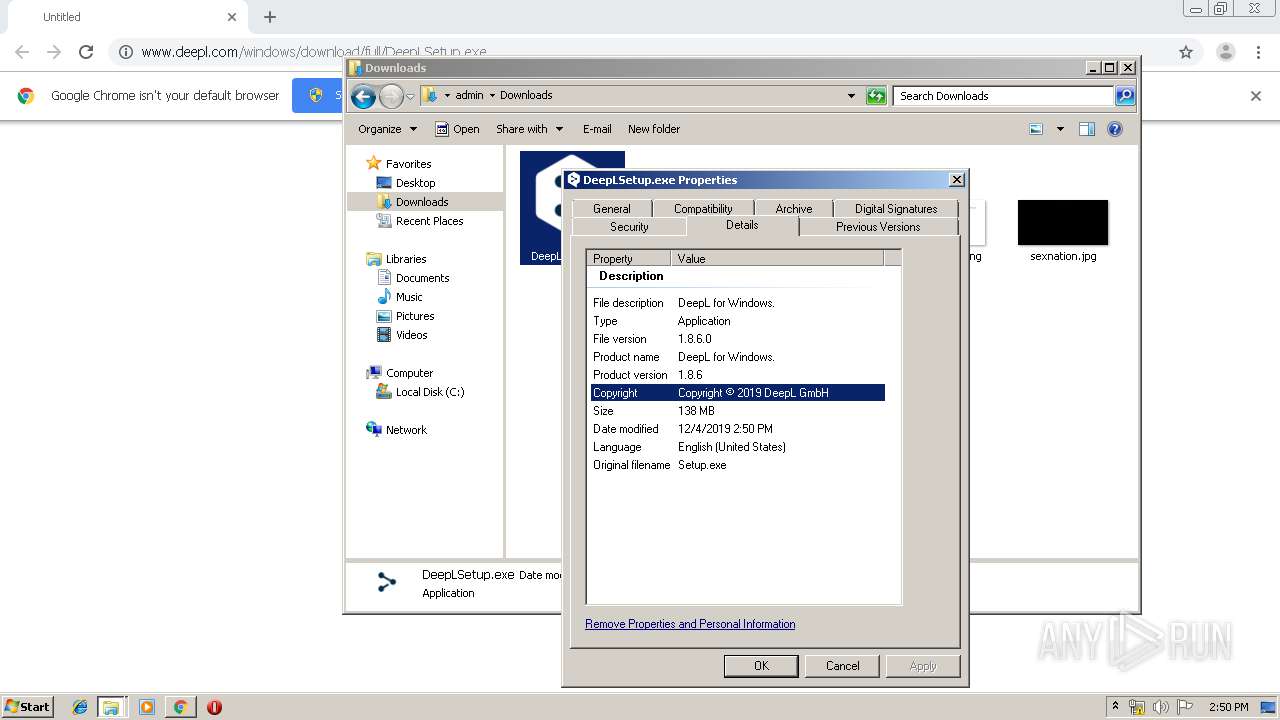Click the Value column header
The image size is (1280, 720).
pyautogui.click(x=777, y=258)
